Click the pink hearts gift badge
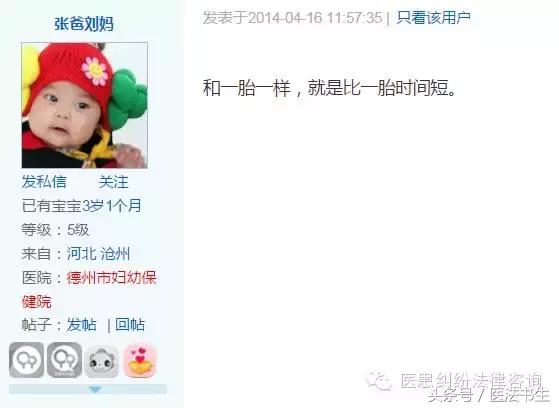The image size is (559, 408). pos(140,361)
